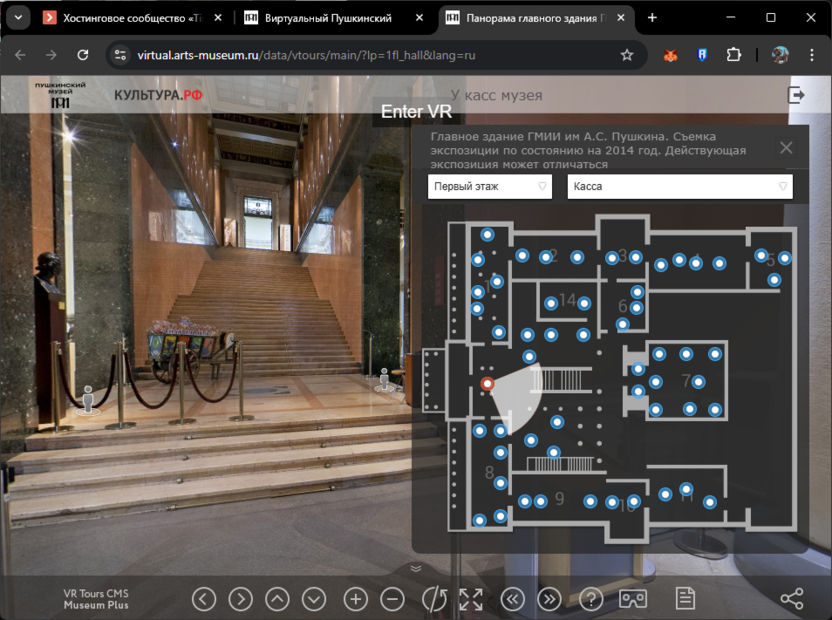The height and width of the screenshot is (620, 832).
Task: Toggle panorama auto-rotation
Action: (434, 599)
